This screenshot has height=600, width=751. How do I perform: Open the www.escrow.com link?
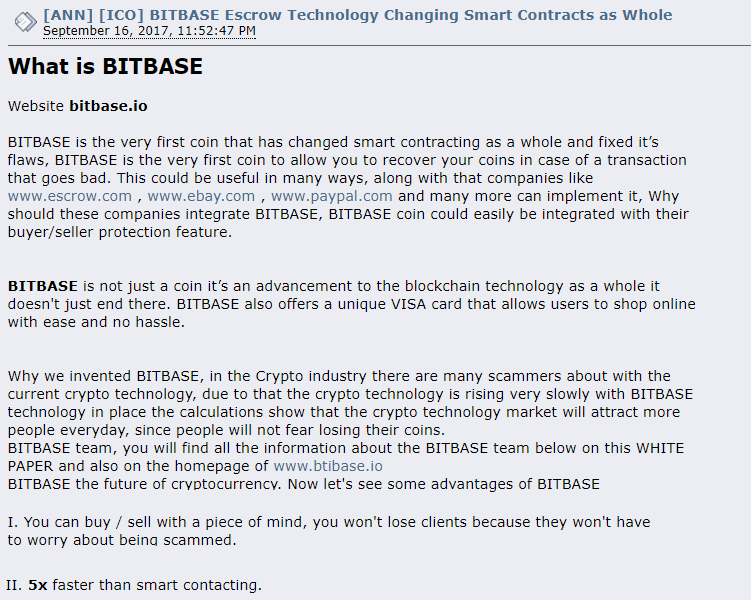69,196
